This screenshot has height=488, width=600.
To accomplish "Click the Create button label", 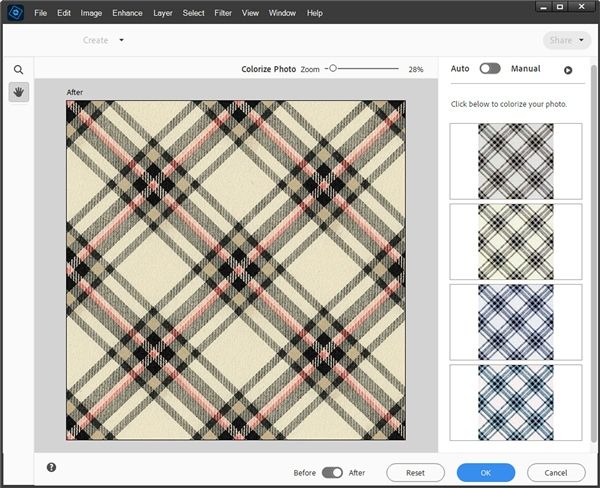I will [x=96, y=40].
